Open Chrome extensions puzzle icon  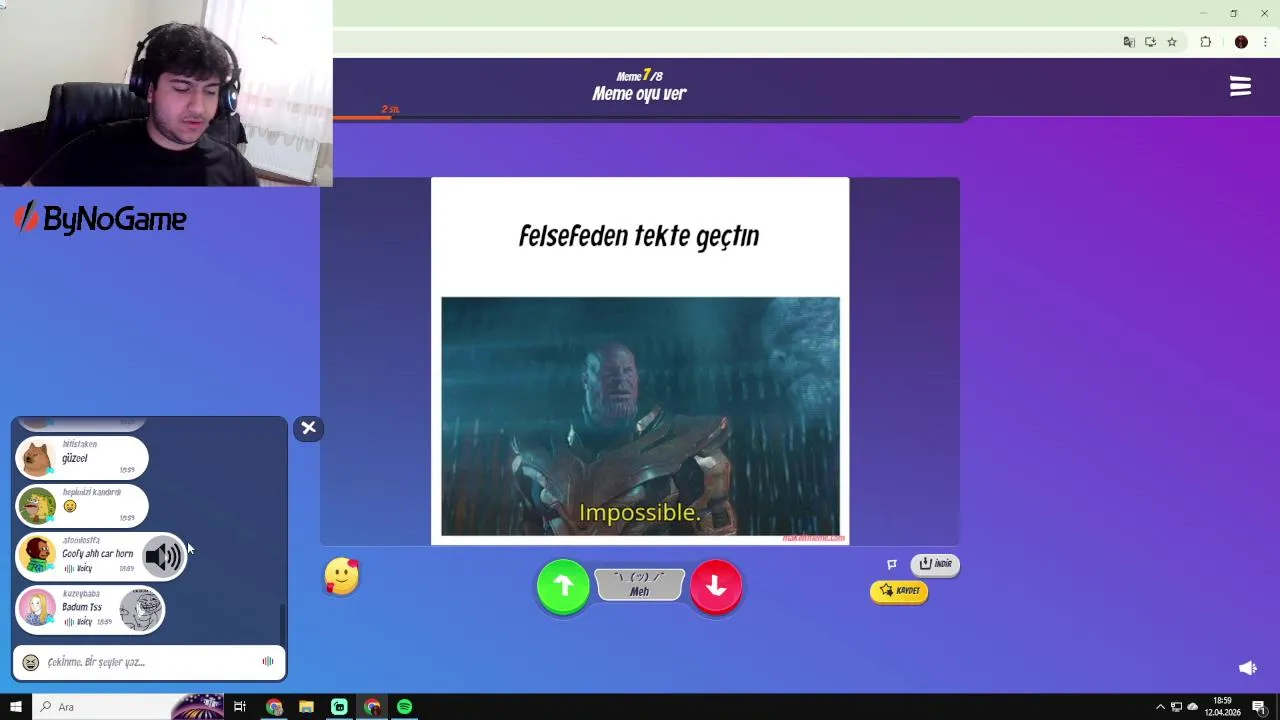[1205, 42]
